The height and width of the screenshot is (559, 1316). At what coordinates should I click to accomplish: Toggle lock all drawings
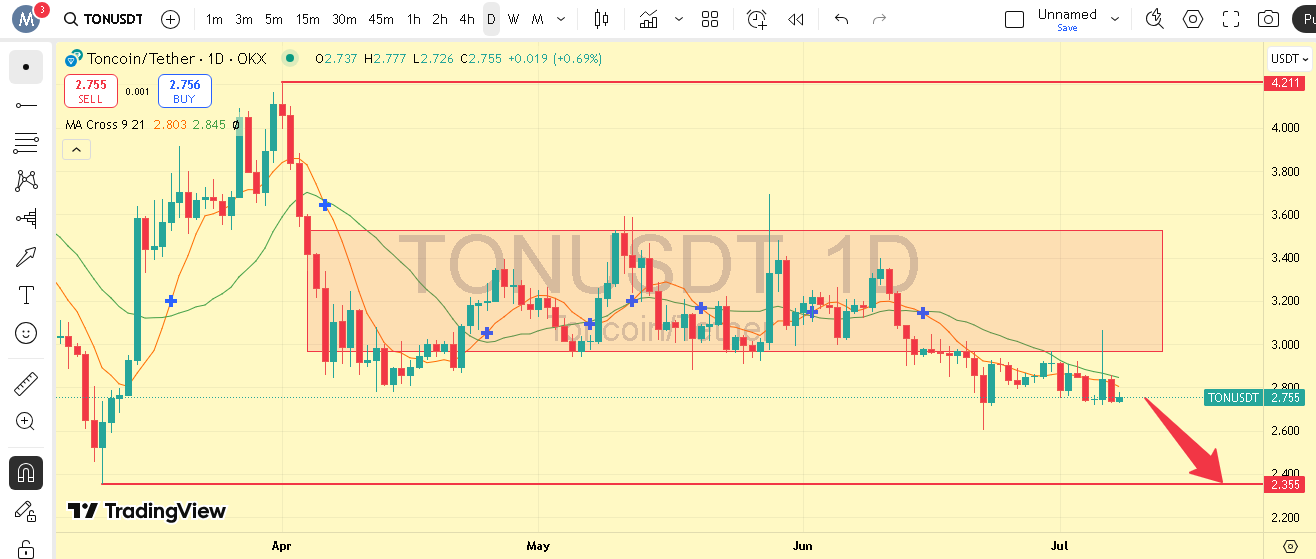[26, 548]
